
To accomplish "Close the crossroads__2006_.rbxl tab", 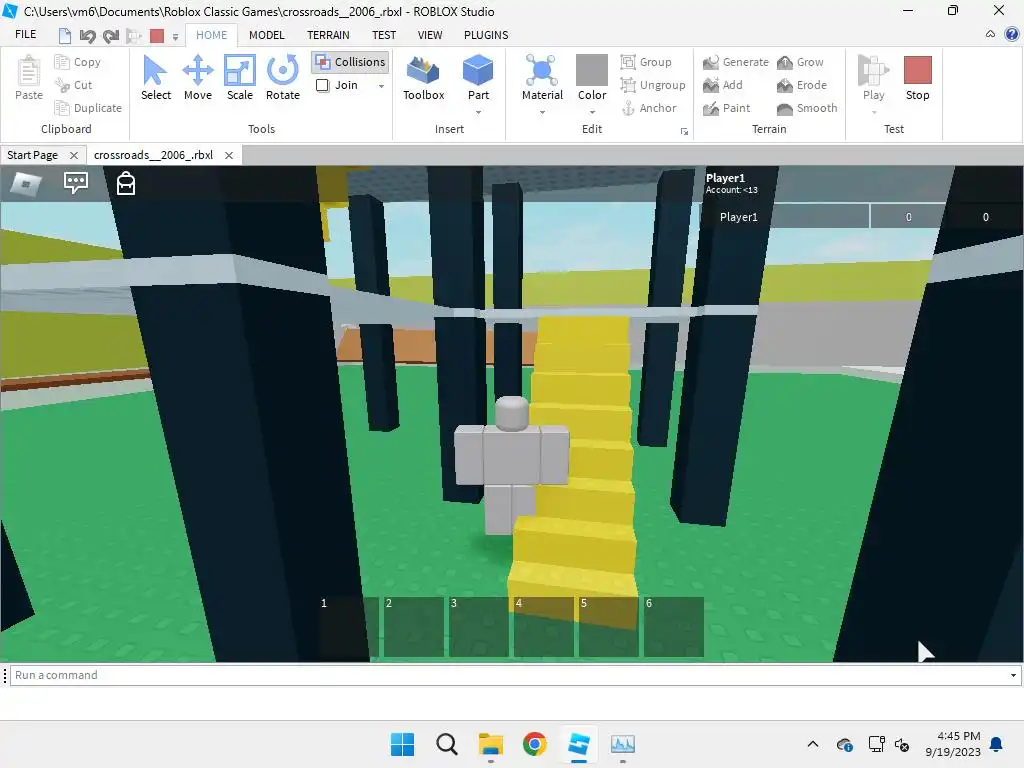I will pos(229,155).
